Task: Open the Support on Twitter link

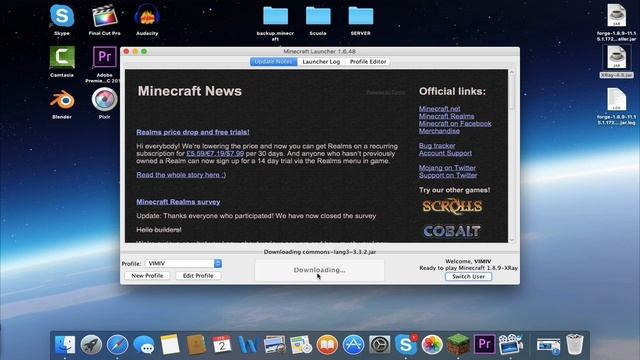Action: pyautogui.click(x=448, y=175)
